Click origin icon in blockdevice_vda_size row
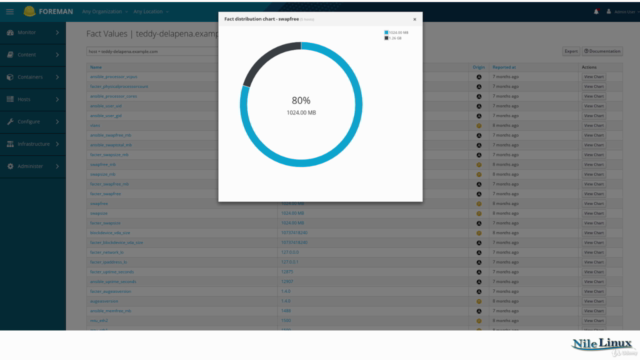This screenshot has width=640, height=360. (x=479, y=233)
